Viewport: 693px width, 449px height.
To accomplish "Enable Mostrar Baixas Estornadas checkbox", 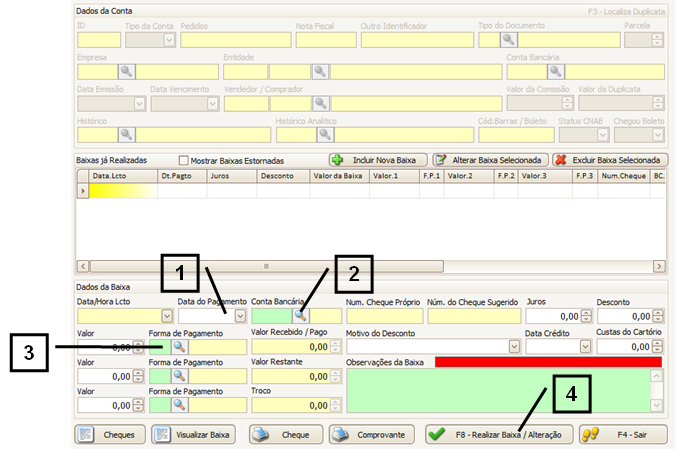I will tap(183, 160).
